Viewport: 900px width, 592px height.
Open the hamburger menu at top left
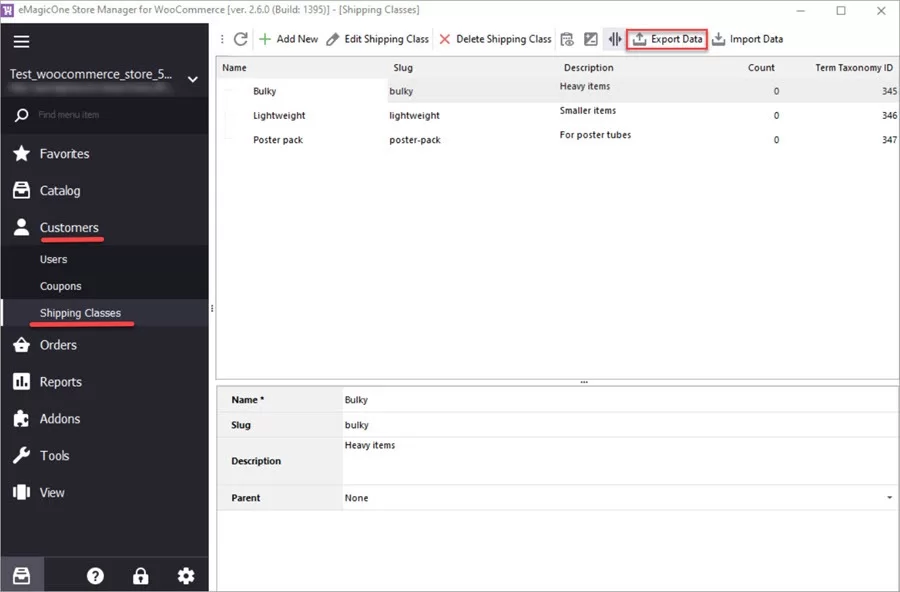coord(21,41)
